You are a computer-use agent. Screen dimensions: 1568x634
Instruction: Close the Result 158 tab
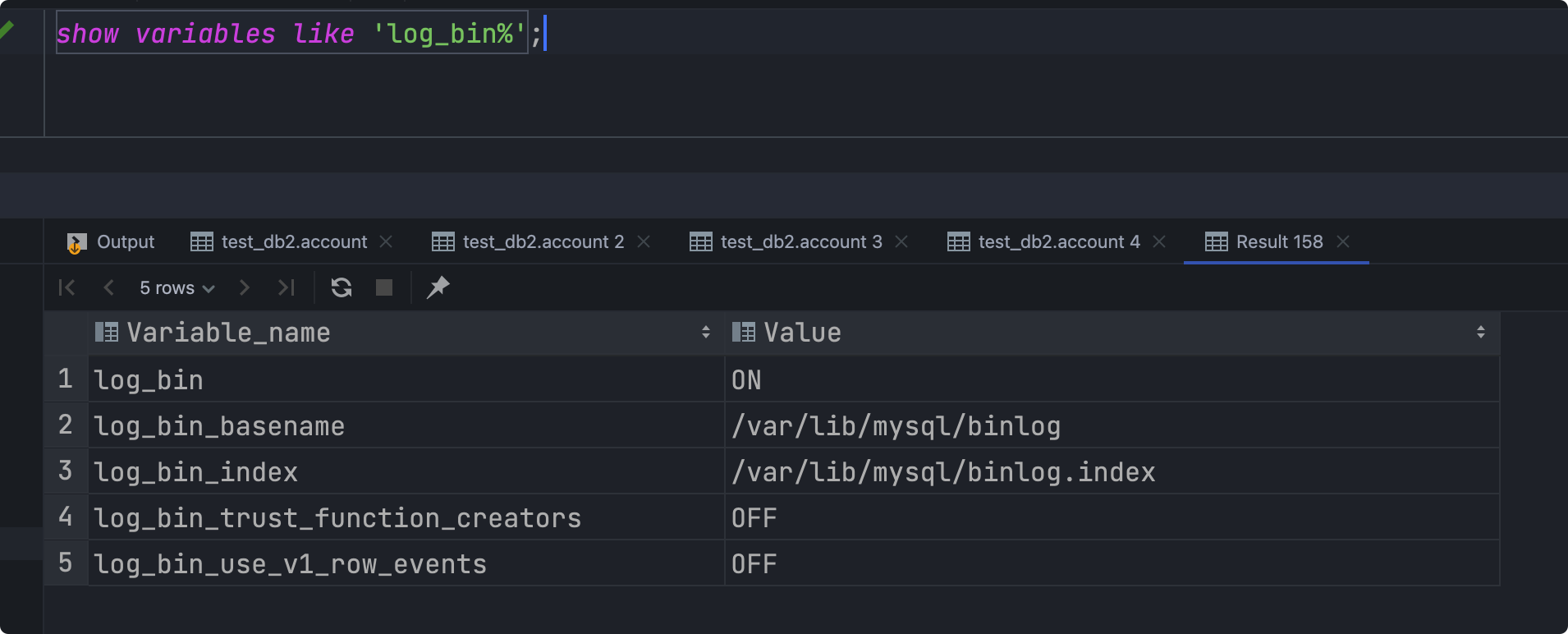coord(1343,241)
